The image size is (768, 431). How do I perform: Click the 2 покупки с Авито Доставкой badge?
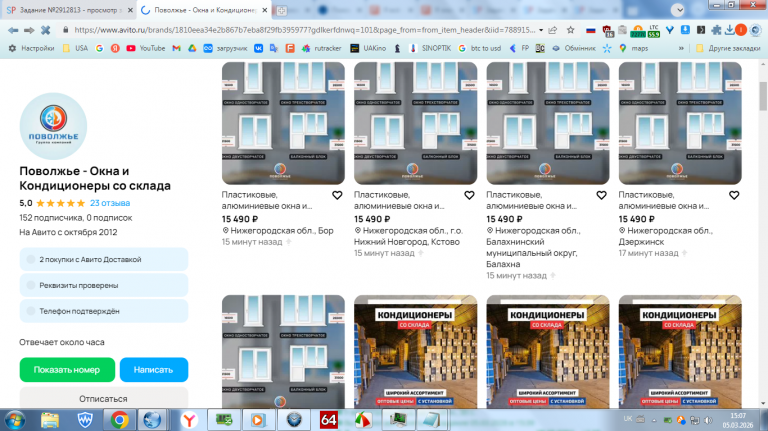tap(104, 260)
